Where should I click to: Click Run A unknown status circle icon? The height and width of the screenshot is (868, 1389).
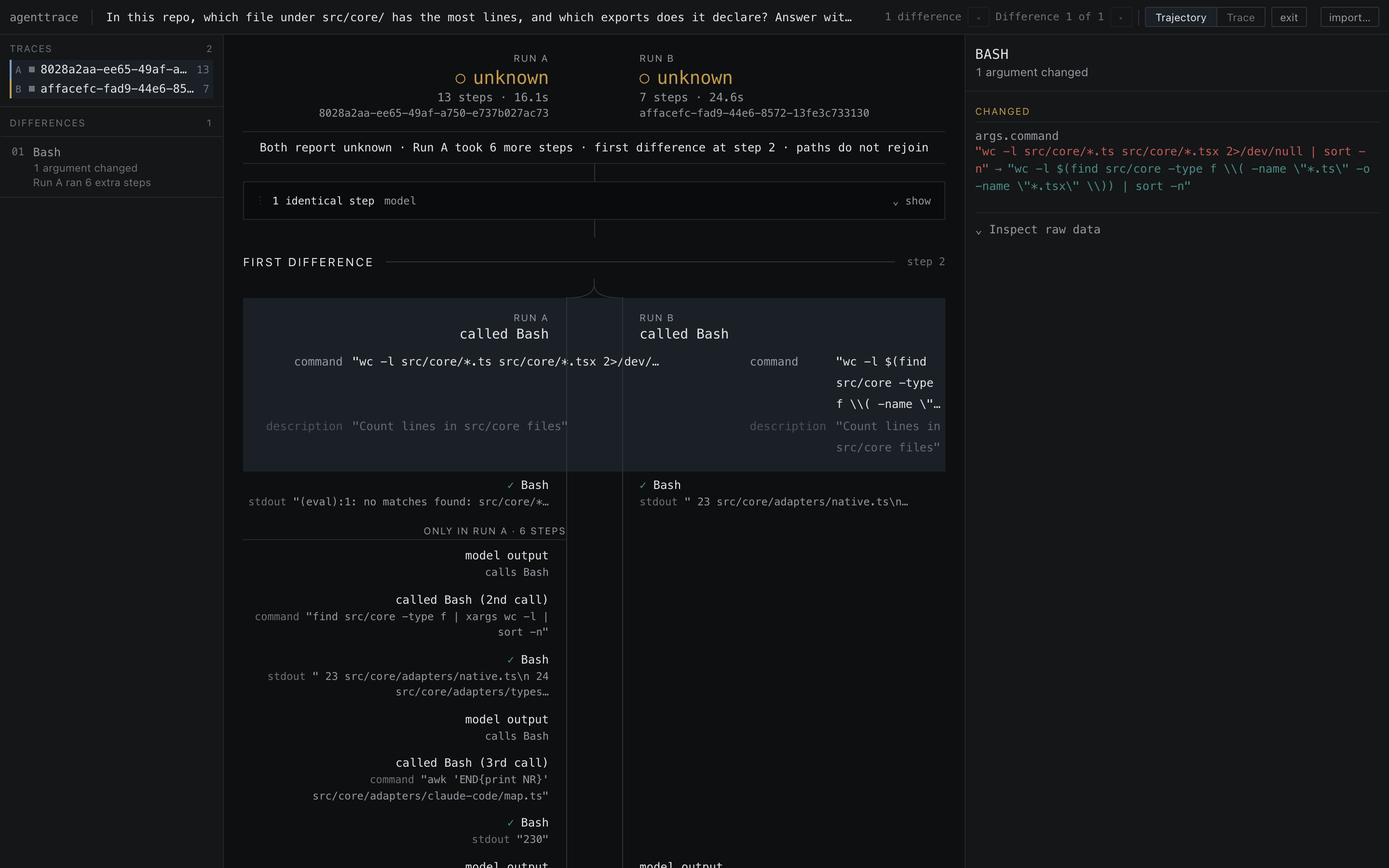(460, 78)
